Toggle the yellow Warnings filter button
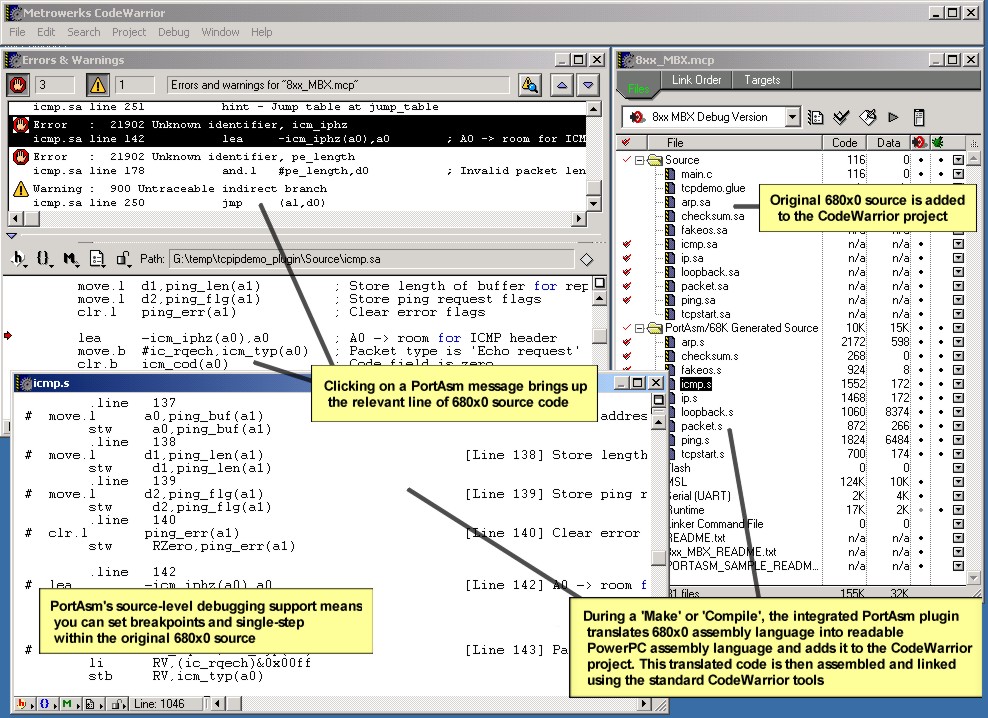 (97, 85)
